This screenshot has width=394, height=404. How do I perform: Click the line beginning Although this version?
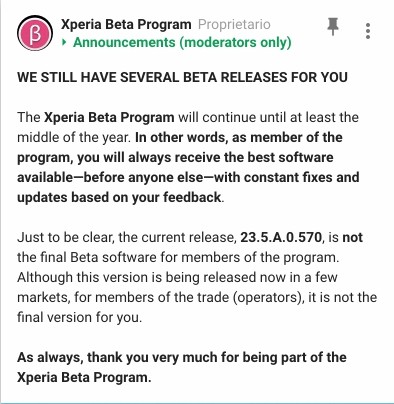[x=177, y=277]
